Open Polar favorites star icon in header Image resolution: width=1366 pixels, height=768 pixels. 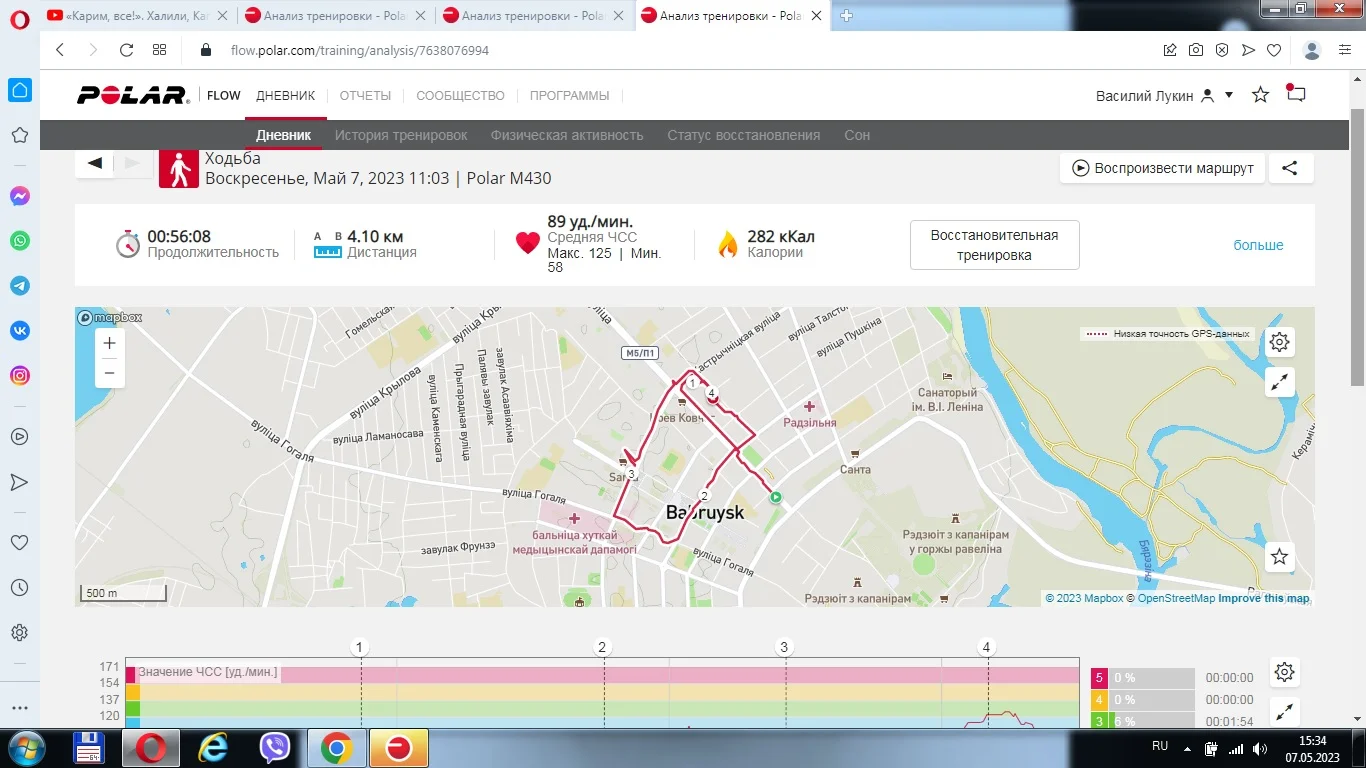1260,95
